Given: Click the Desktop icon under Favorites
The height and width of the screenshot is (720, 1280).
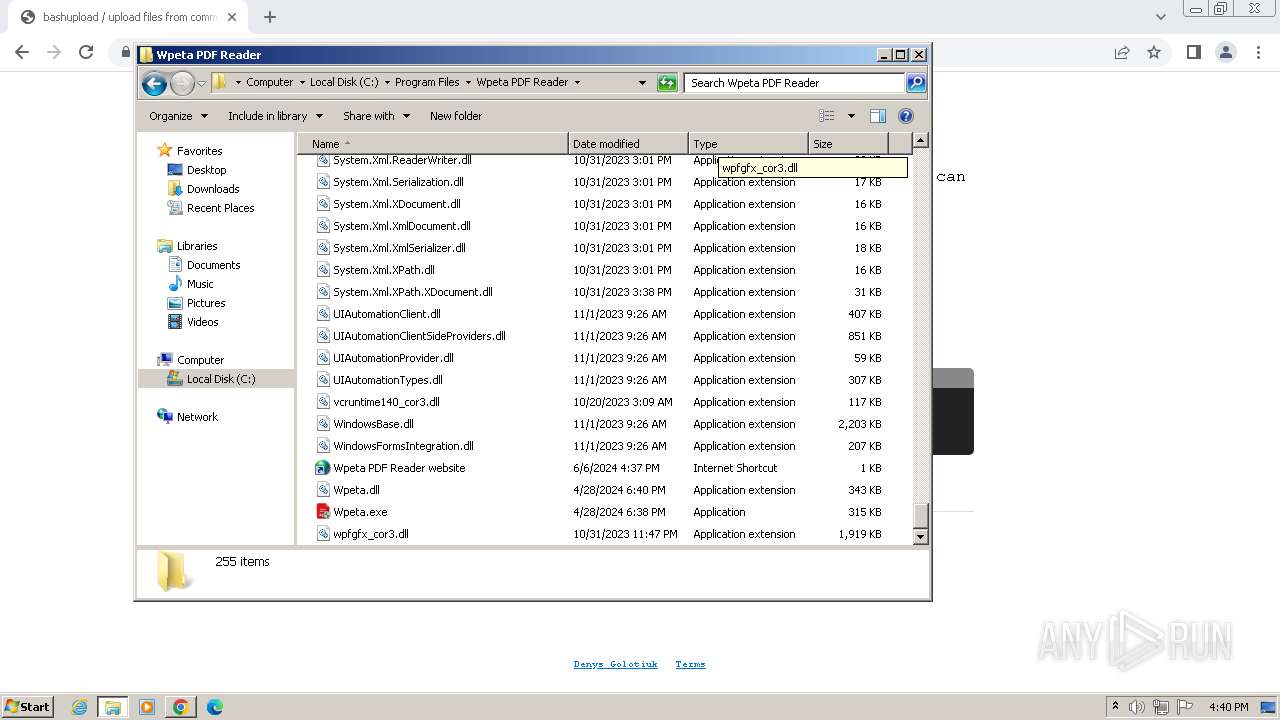Looking at the screenshot, I should [x=175, y=170].
